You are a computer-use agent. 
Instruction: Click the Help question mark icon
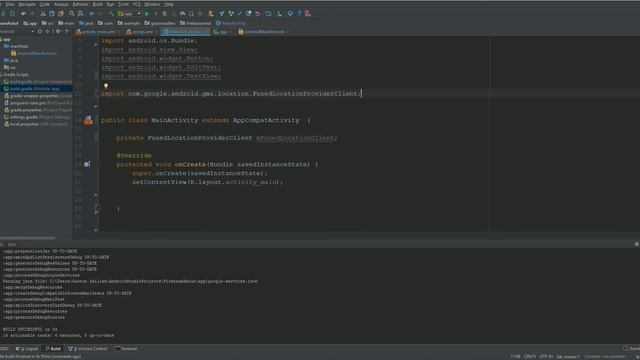click(299, 13)
